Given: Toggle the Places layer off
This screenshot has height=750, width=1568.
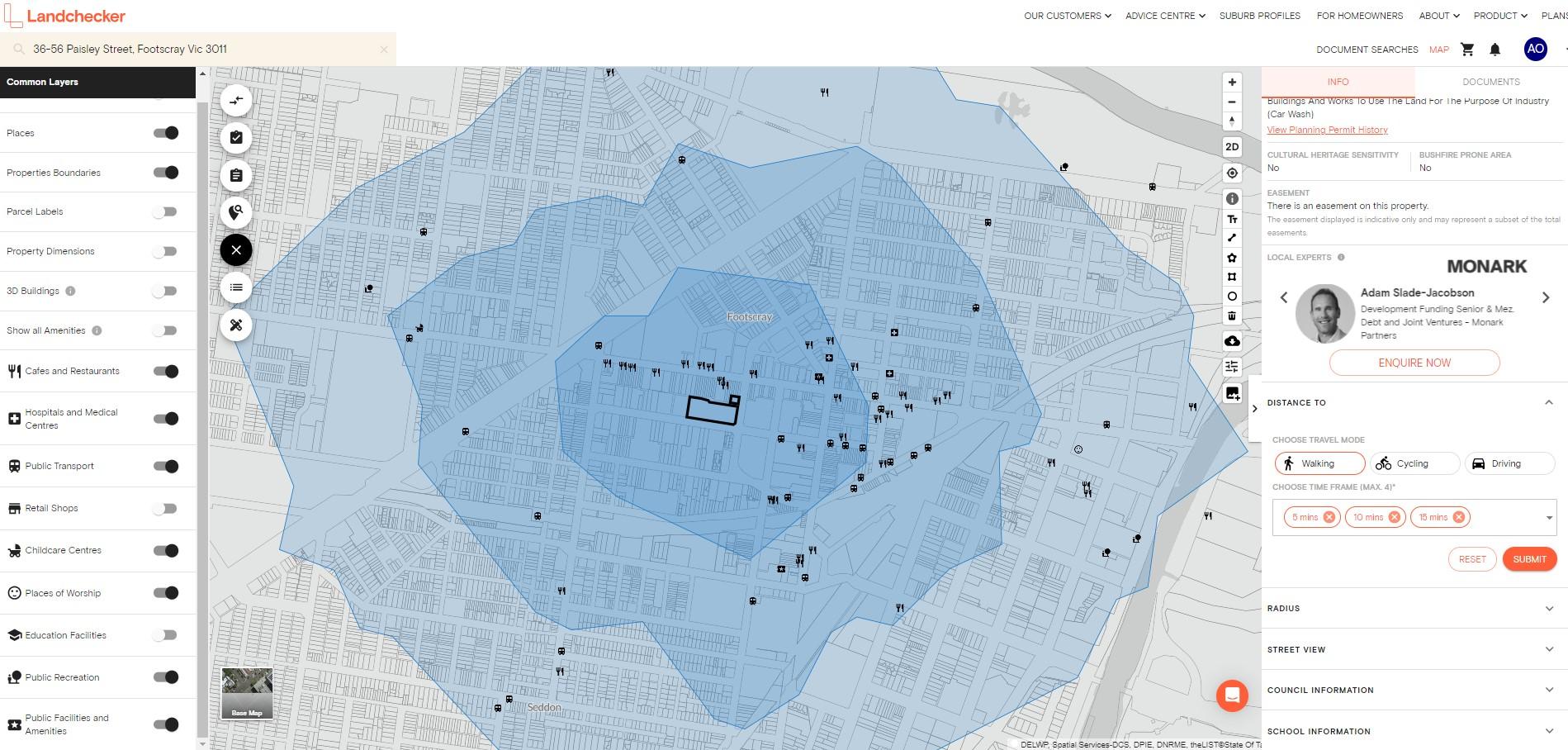Looking at the screenshot, I should click(x=166, y=133).
